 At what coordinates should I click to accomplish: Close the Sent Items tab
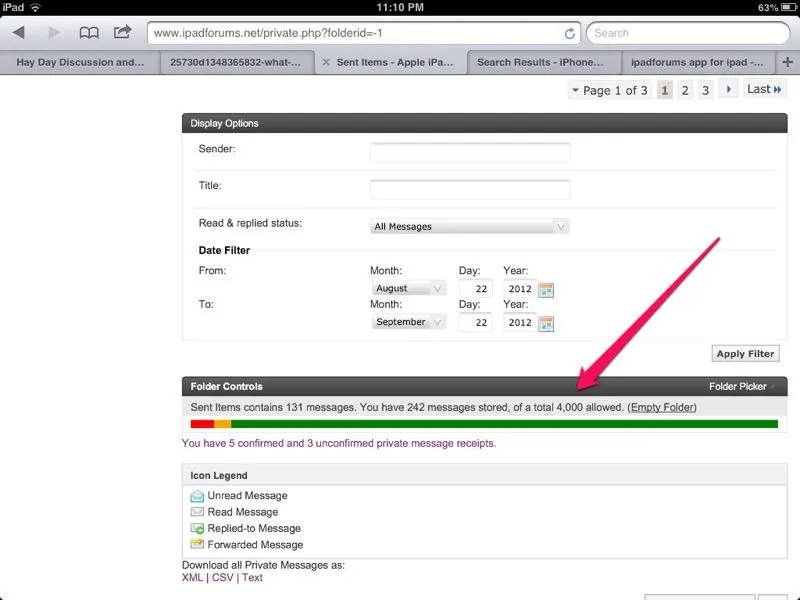[326, 62]
